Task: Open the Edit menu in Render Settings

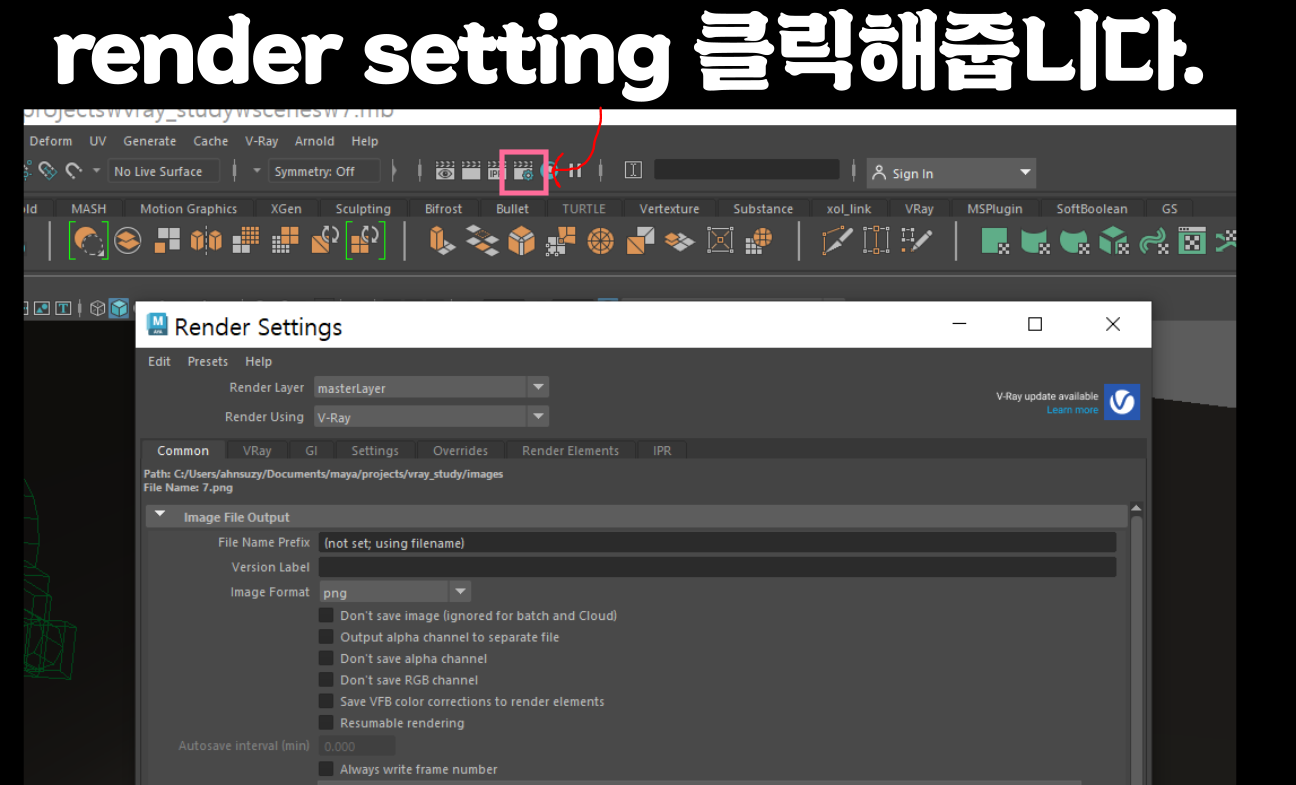Action: point(159,361)
